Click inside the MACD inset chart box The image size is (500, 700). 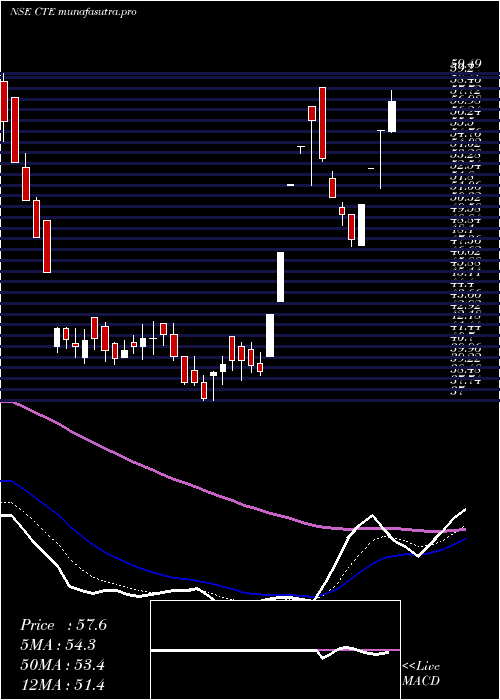275,650
